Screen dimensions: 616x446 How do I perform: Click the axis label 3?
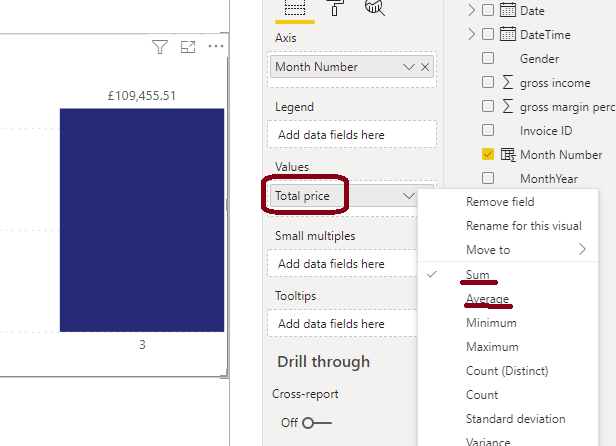142,345
